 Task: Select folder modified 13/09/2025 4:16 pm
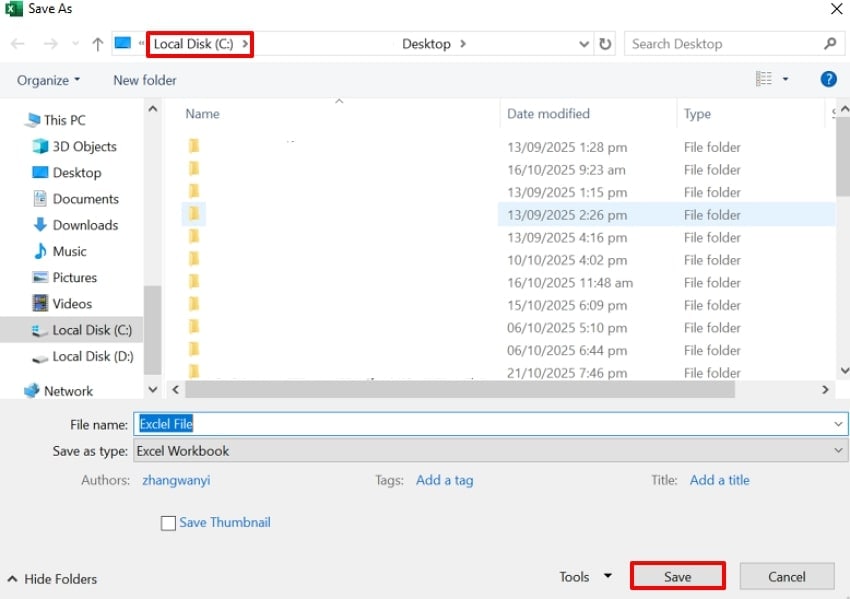tap(508, 237)
